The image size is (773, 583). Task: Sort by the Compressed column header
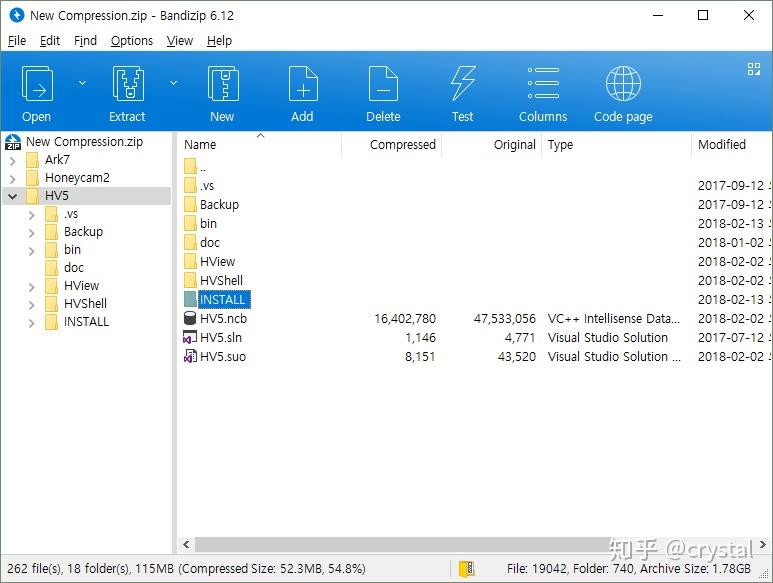pos(391,144)
